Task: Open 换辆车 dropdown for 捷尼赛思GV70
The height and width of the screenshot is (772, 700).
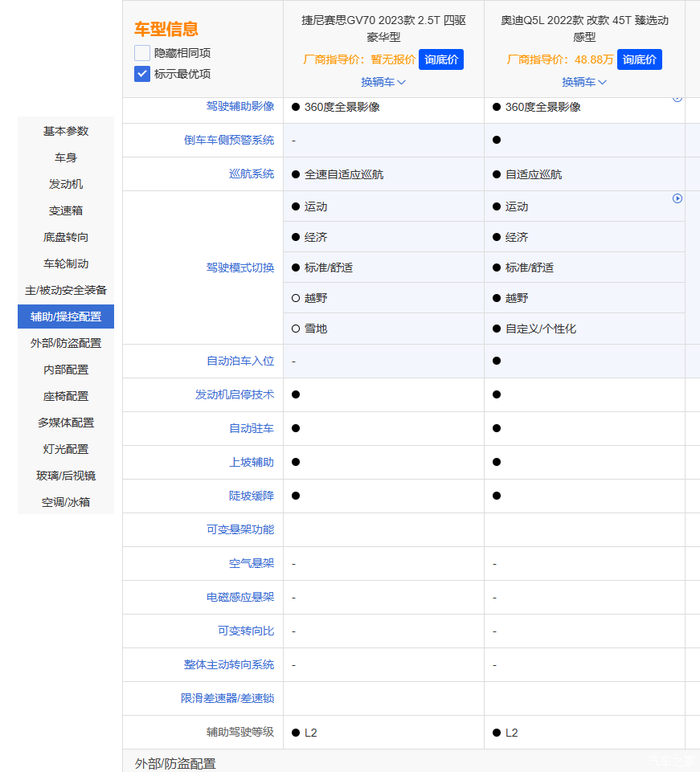Action: [383, 82]
